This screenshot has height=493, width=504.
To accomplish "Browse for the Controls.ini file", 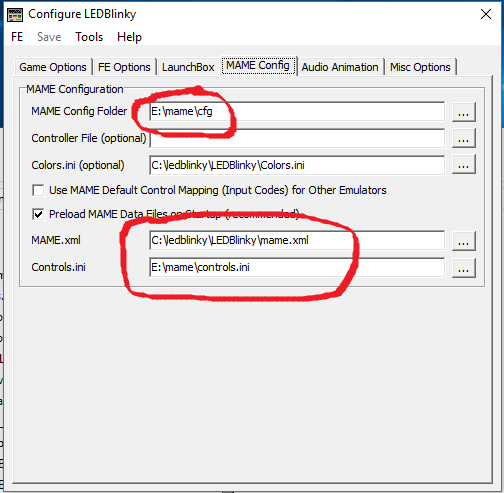I will (463, 268).
